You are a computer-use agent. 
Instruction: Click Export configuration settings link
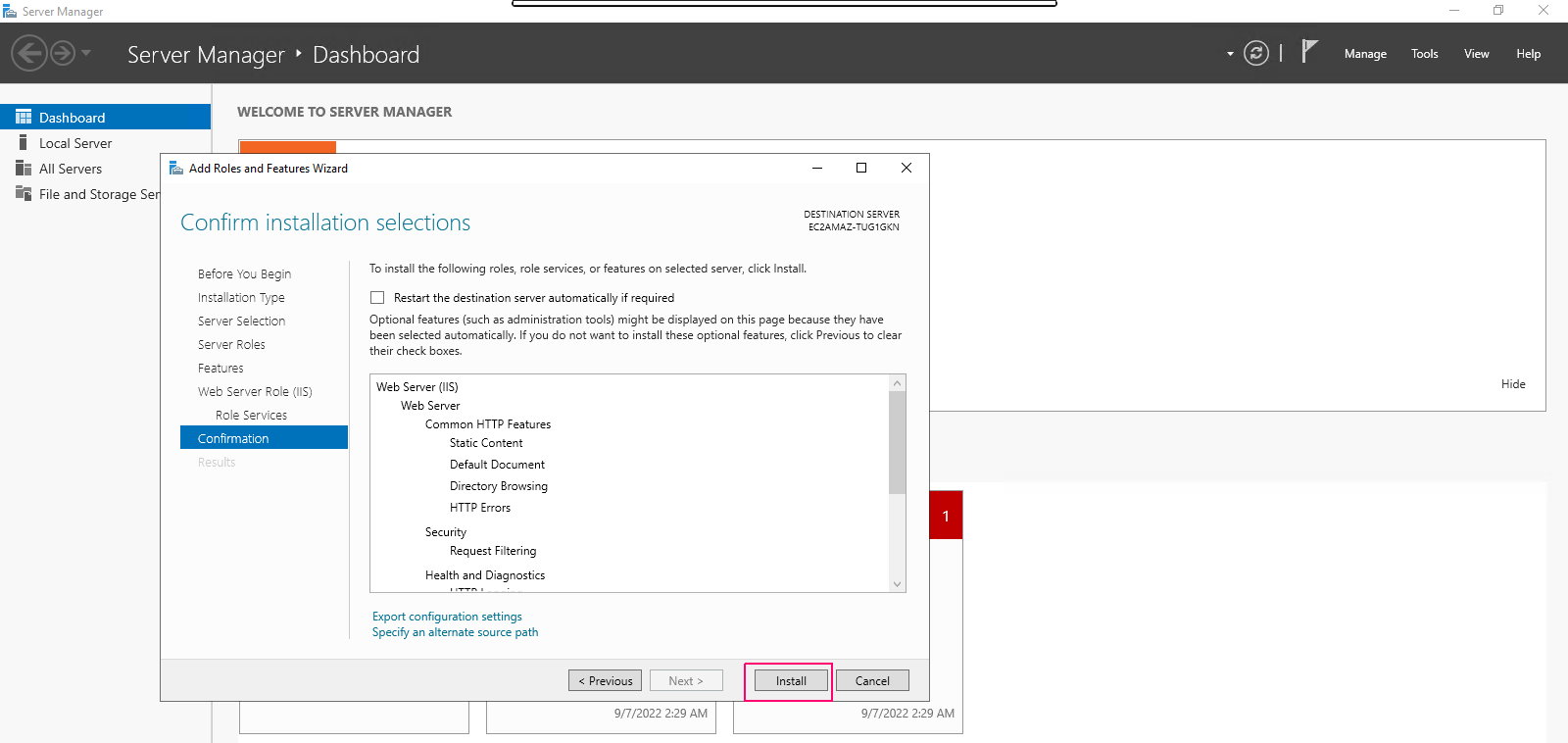447,617
